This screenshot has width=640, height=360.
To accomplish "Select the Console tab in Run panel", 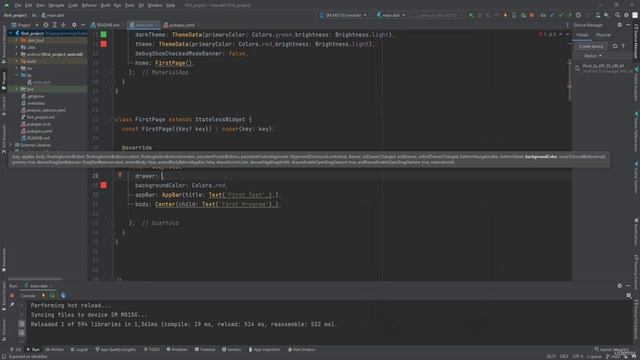I will 28,296.
